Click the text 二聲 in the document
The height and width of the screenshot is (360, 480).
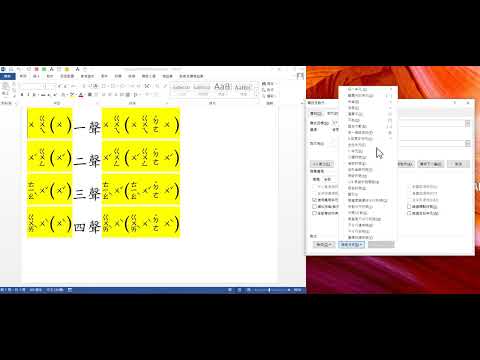[87, 161]
